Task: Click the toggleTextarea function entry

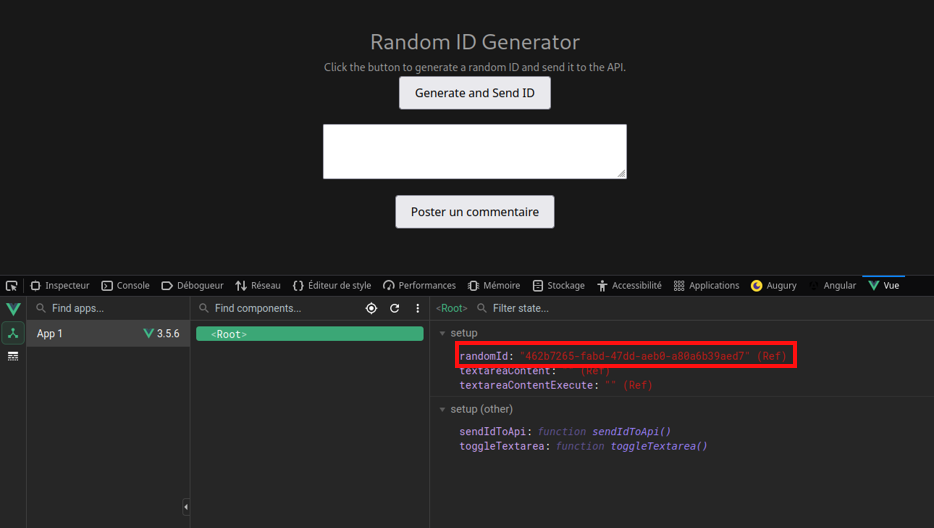Action: click(x=583, y=446)
